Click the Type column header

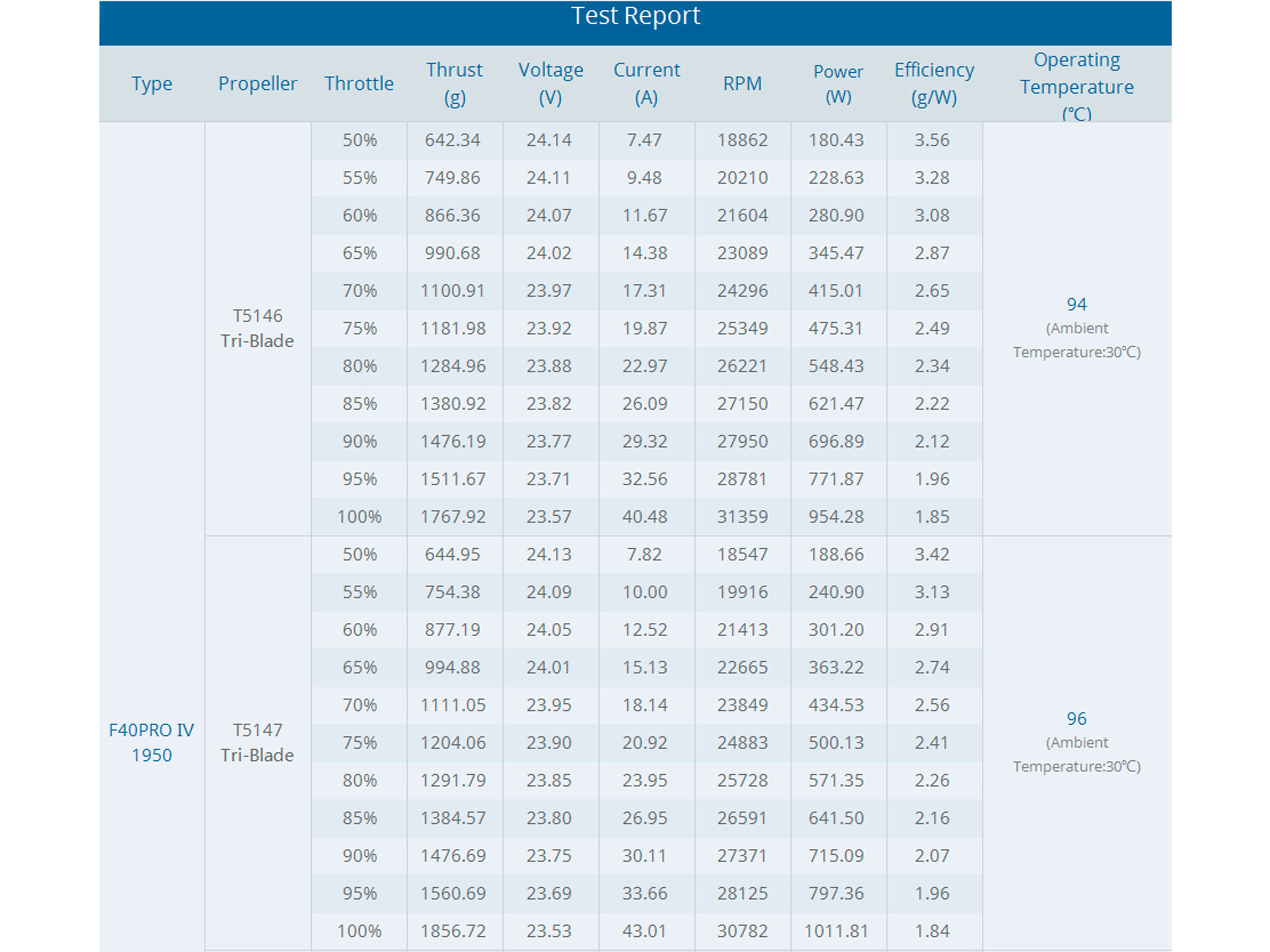(152, 84)
